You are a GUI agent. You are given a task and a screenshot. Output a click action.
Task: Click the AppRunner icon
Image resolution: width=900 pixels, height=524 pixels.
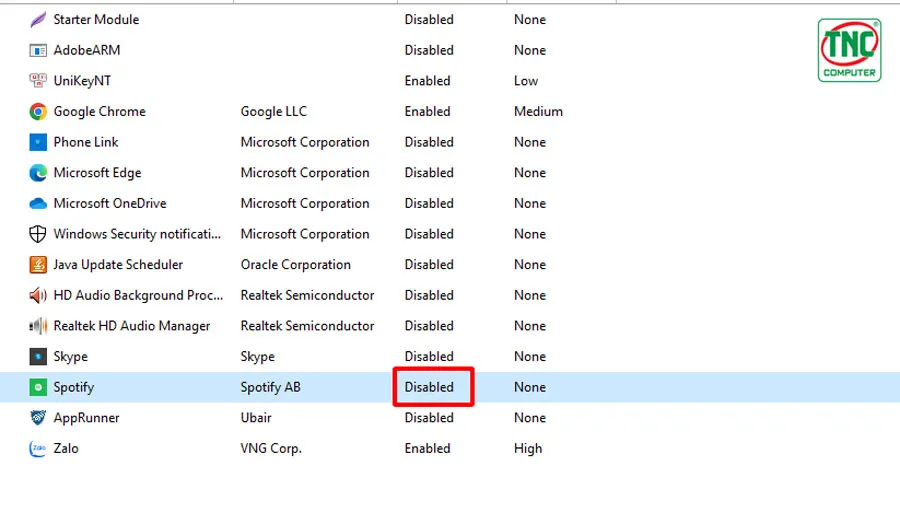pos(38,418)
